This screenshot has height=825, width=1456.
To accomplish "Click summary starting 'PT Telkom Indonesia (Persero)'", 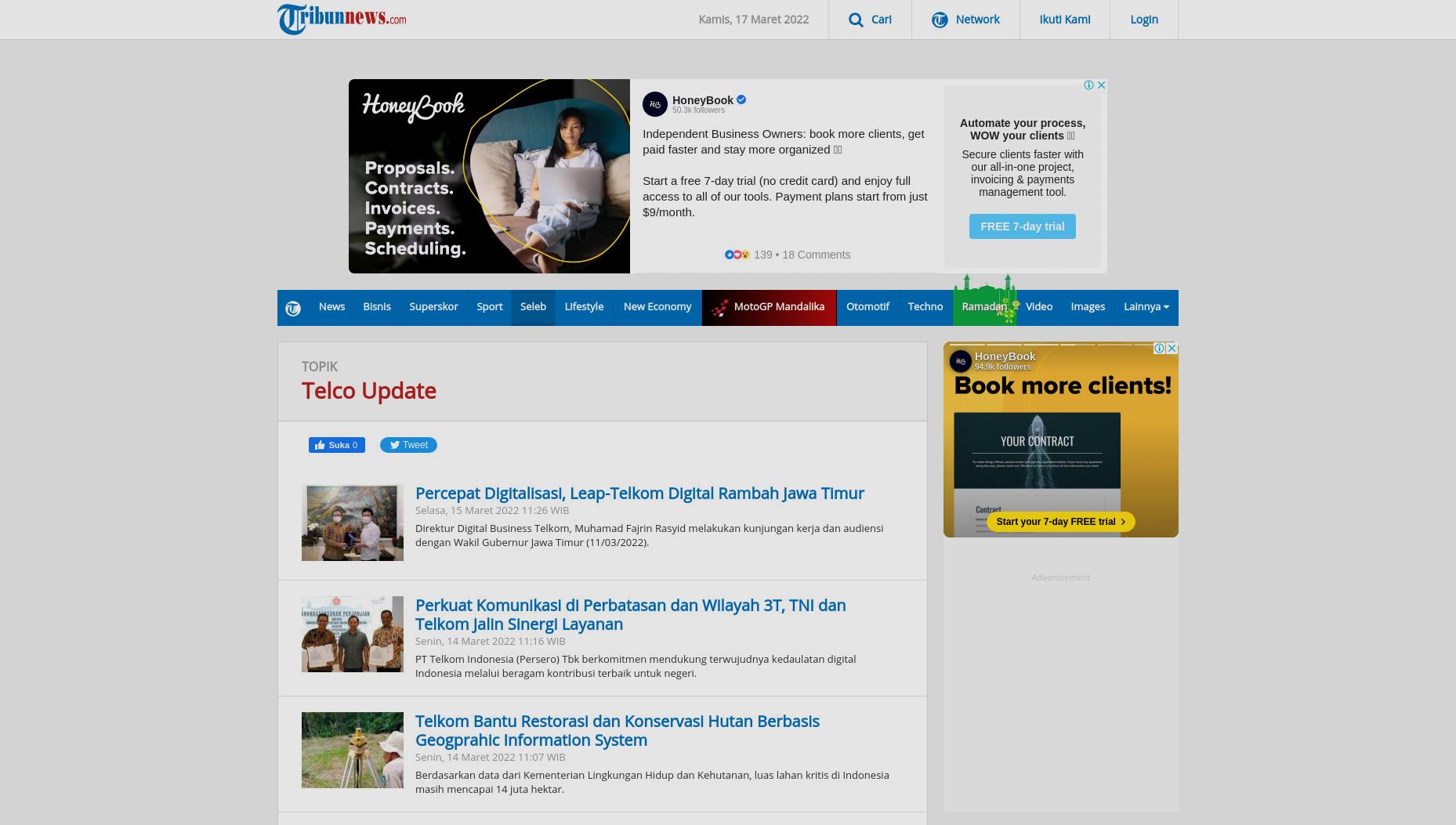I will [x=636, y=666].
